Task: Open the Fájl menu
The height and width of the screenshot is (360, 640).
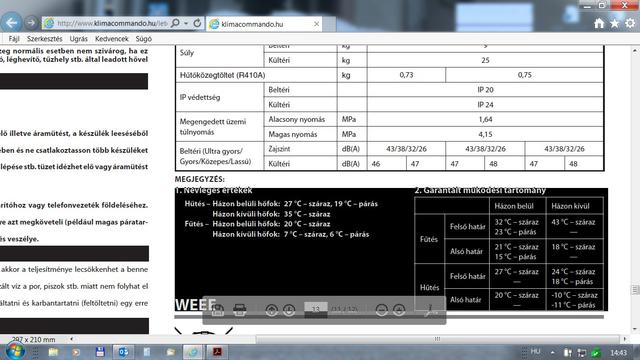Action: click(14, 39)
